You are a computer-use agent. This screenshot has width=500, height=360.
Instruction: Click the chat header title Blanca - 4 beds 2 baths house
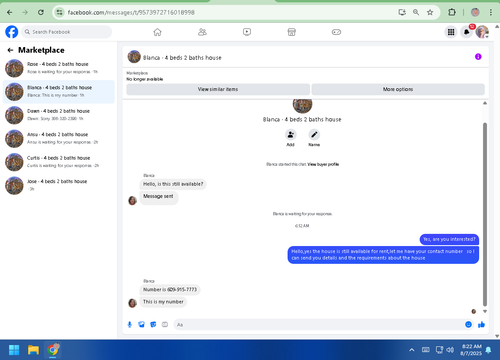pos(182,58)
